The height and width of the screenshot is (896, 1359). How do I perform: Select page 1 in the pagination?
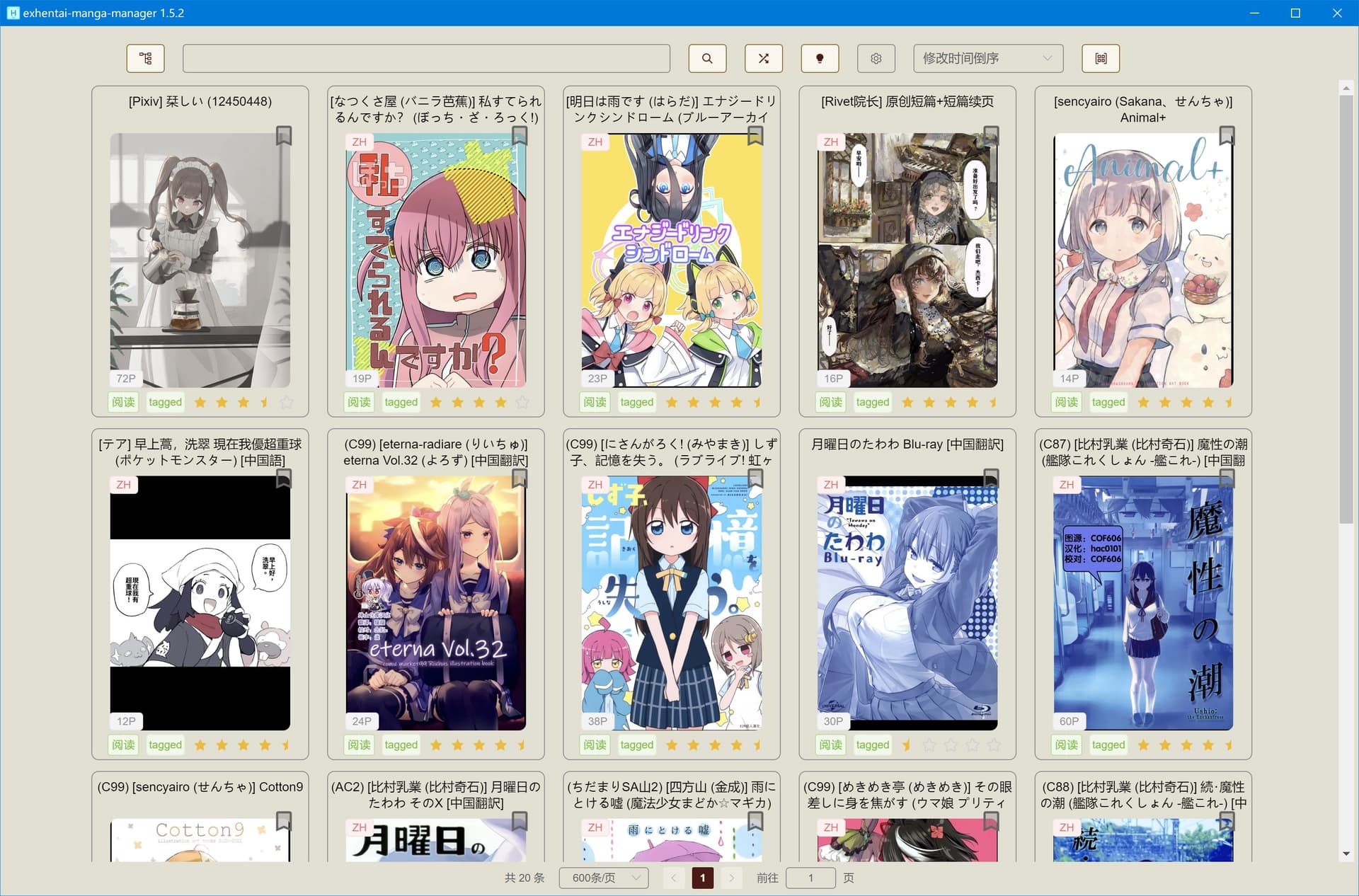pos(702,878)
